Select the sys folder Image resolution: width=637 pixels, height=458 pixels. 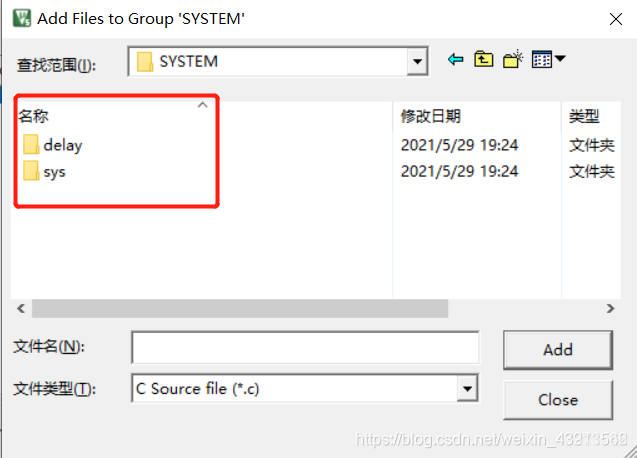[x=44, y=172]
